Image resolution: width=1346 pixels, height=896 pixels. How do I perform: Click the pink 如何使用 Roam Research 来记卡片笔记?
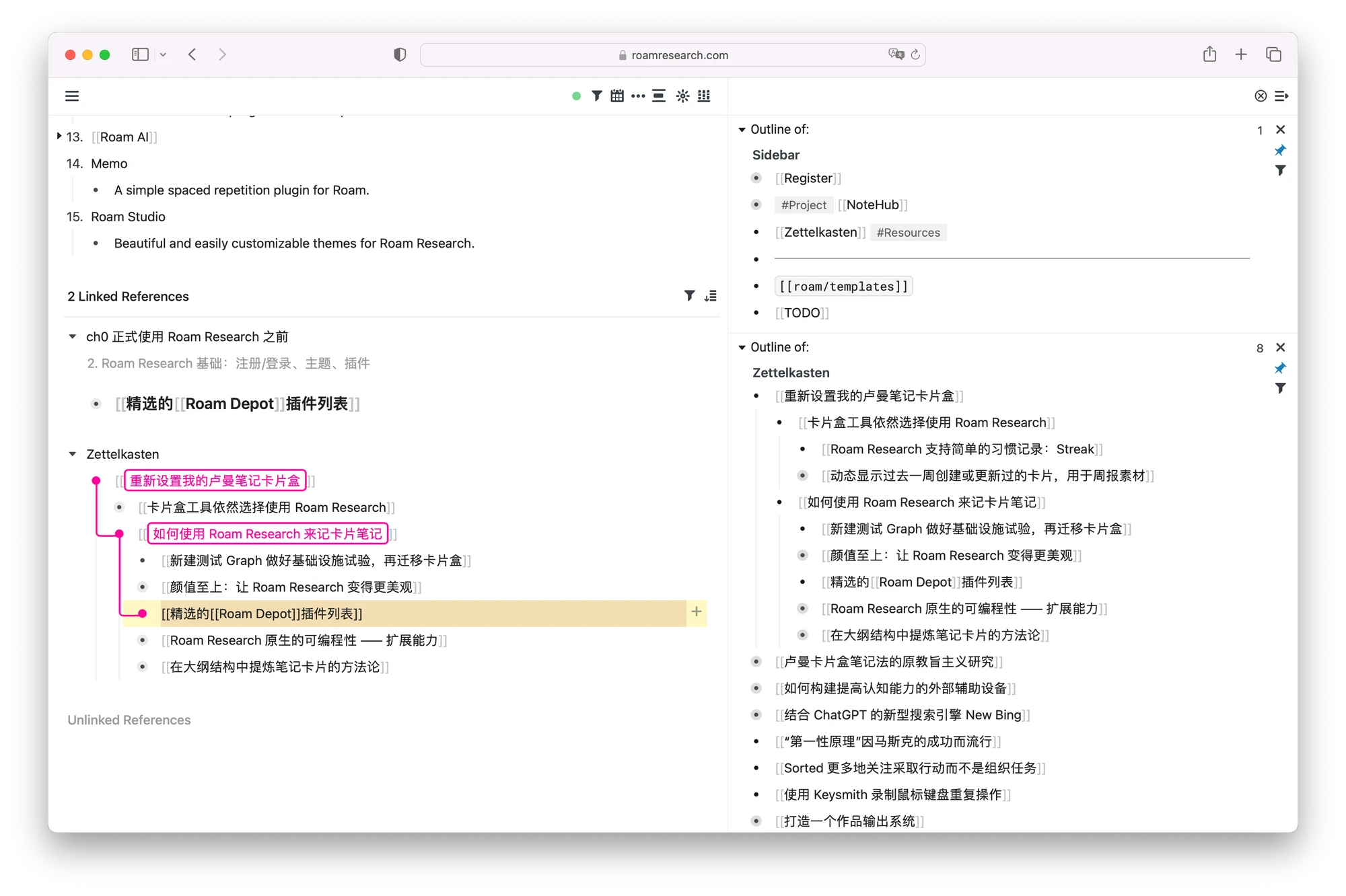[267, 533]
